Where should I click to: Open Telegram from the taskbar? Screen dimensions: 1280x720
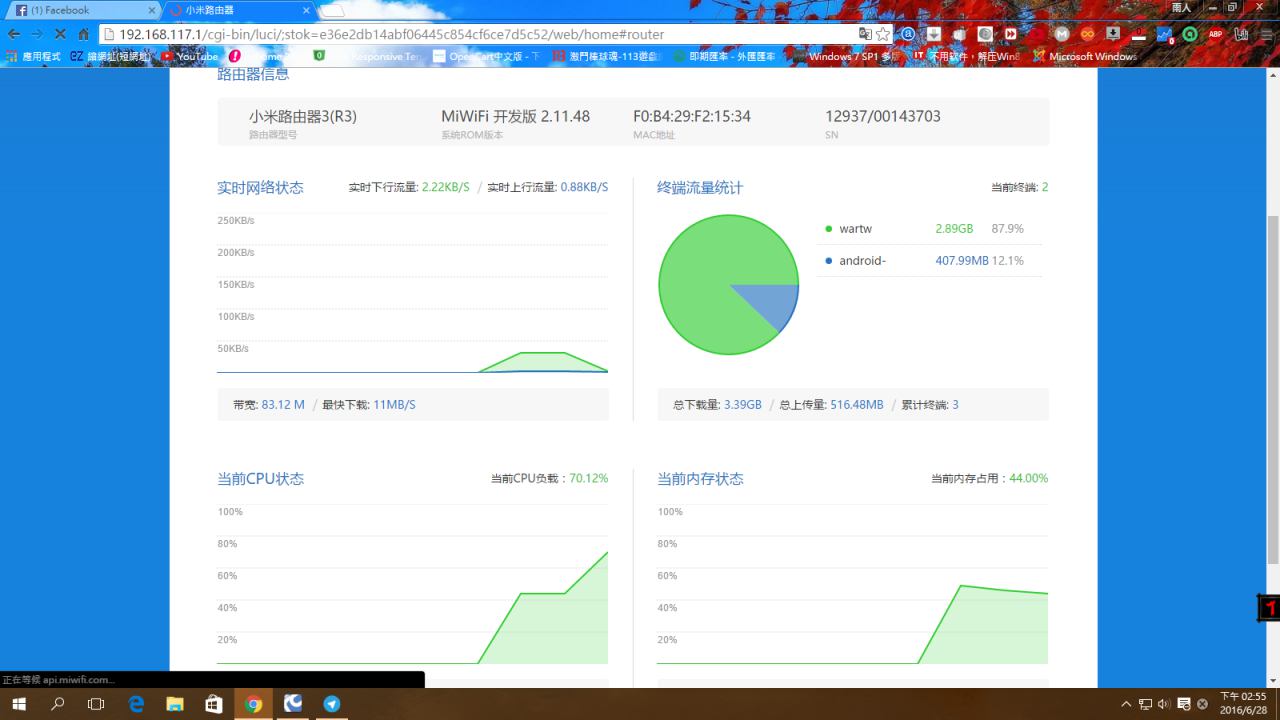pyautogui.click(x=331, y=704)
